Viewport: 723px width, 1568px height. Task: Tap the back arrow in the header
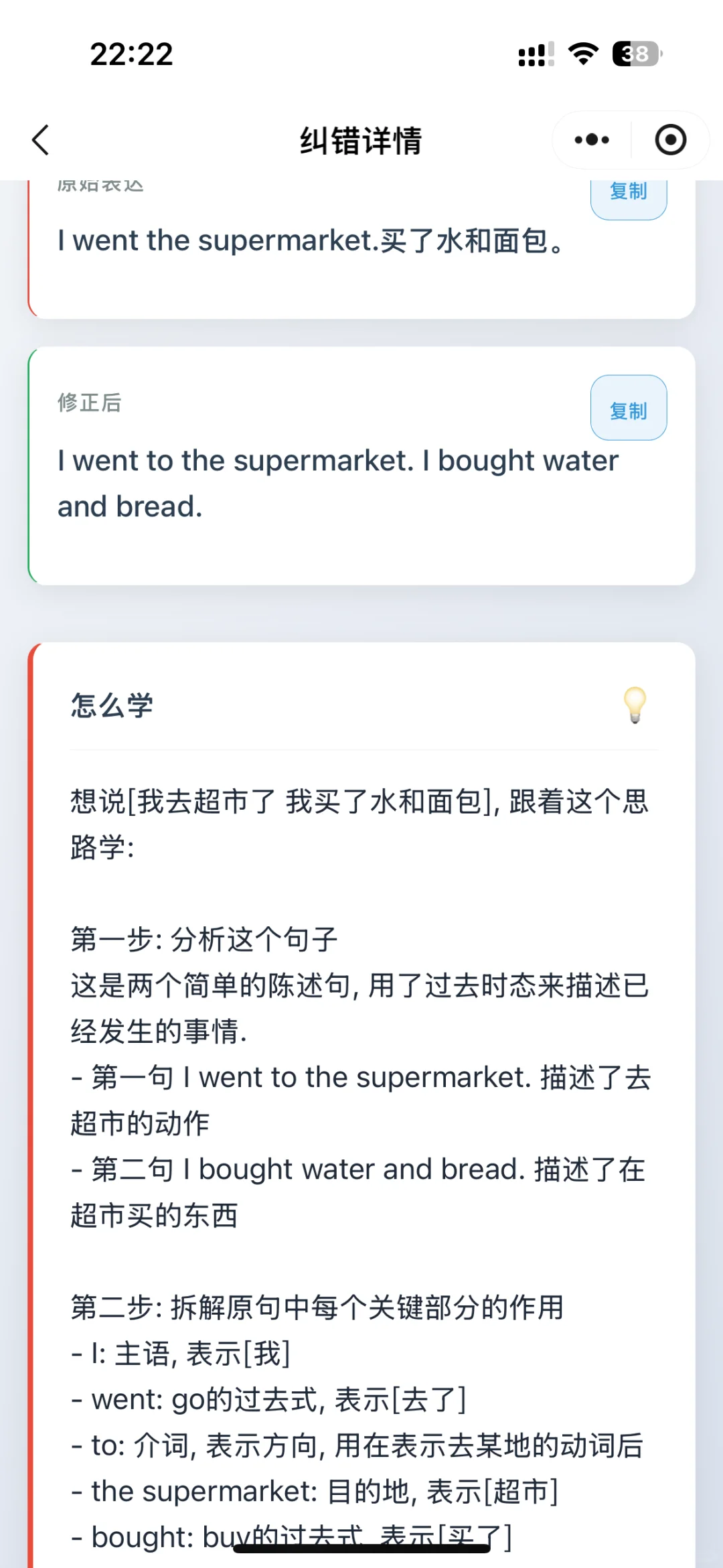[41, 140]
